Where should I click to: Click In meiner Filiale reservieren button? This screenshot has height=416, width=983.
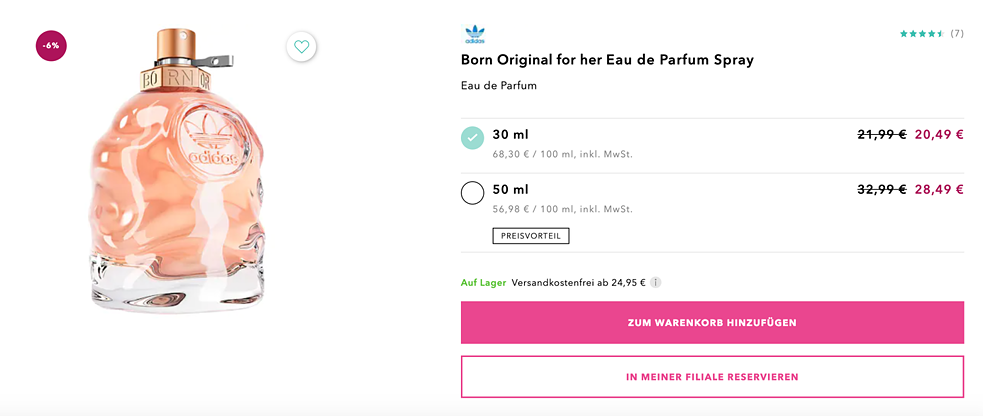point(712,377)
